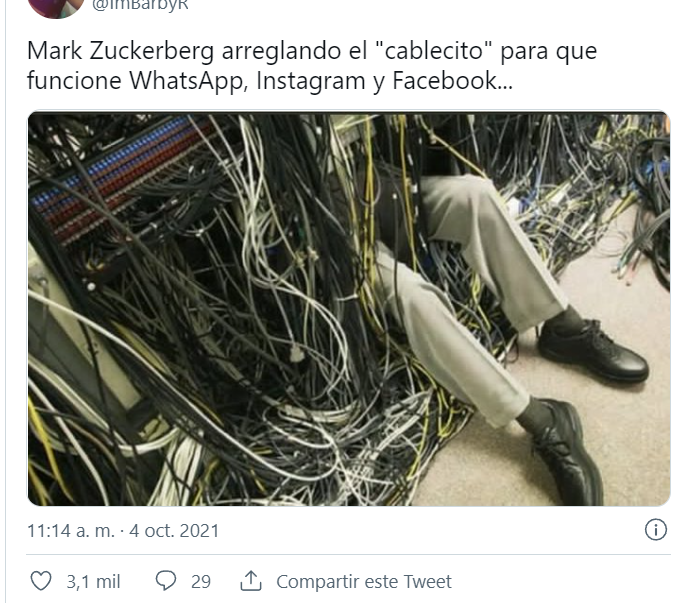Click the author's profile avatar
The width and height of the screenshot is (691, 603).
(x=56, y=7)
